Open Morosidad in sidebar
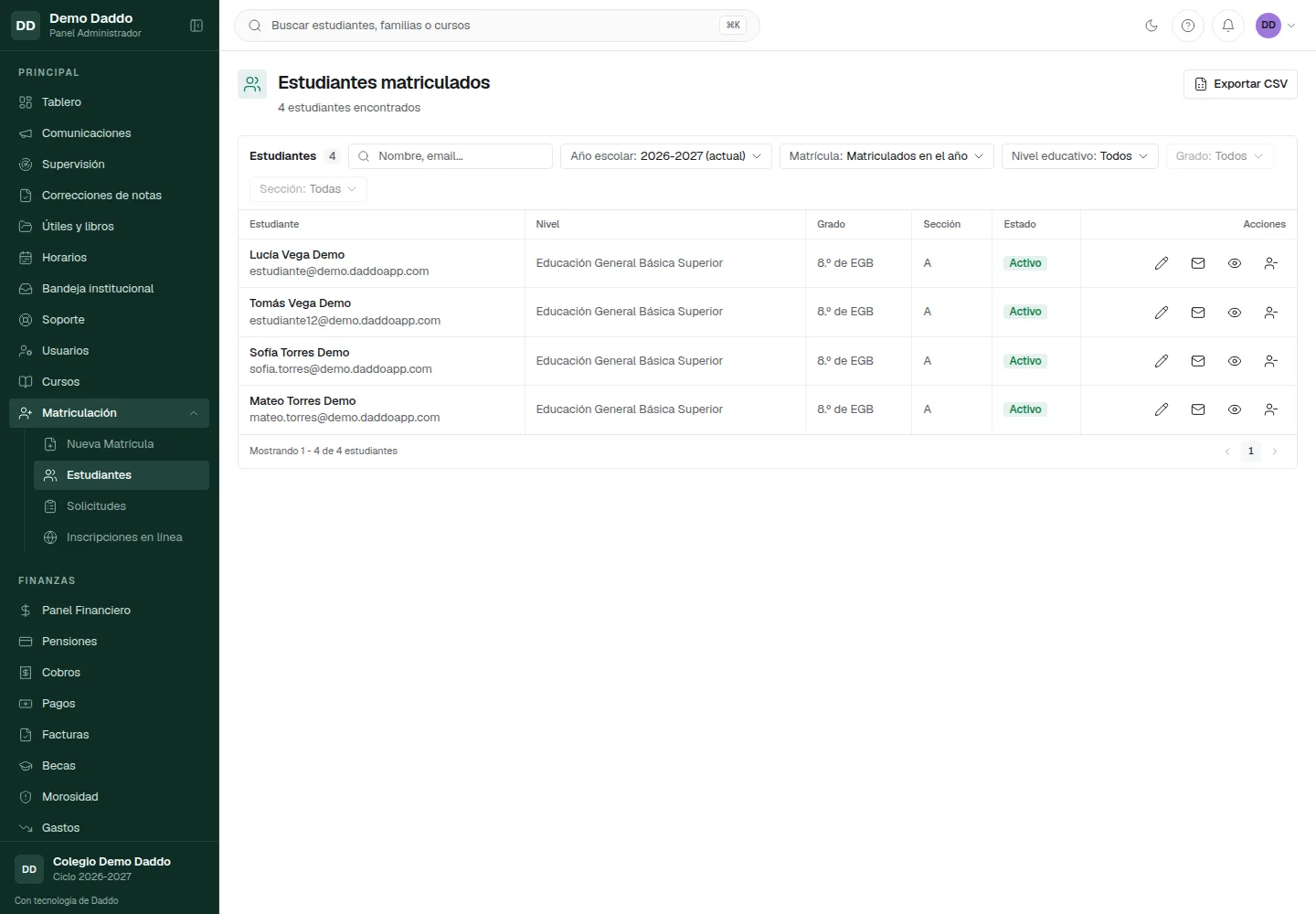 click(x=110, y=797)
